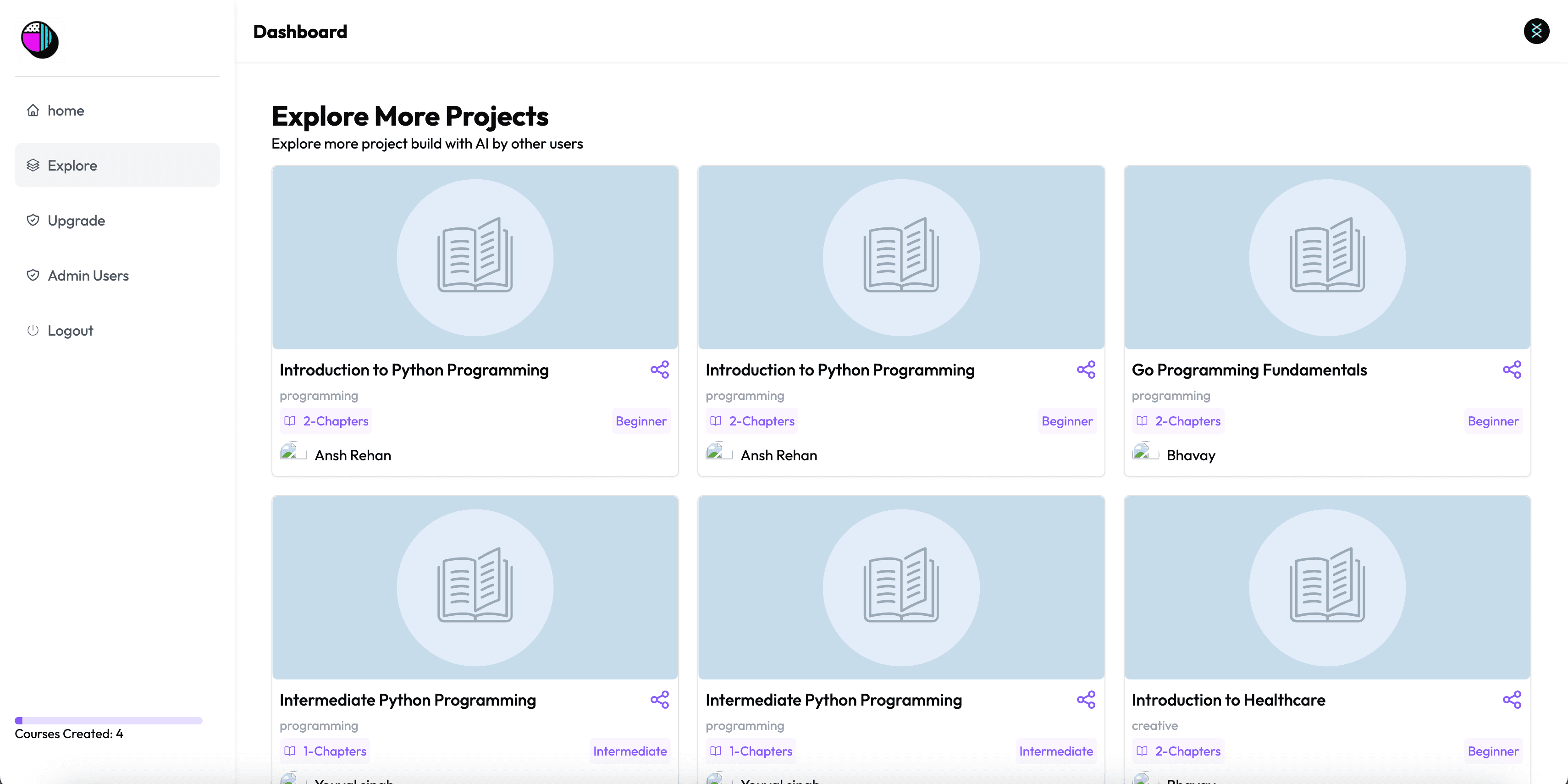Click Intermediate badge on first Intermediate course

pyautogui.click(x=629, y=751)
